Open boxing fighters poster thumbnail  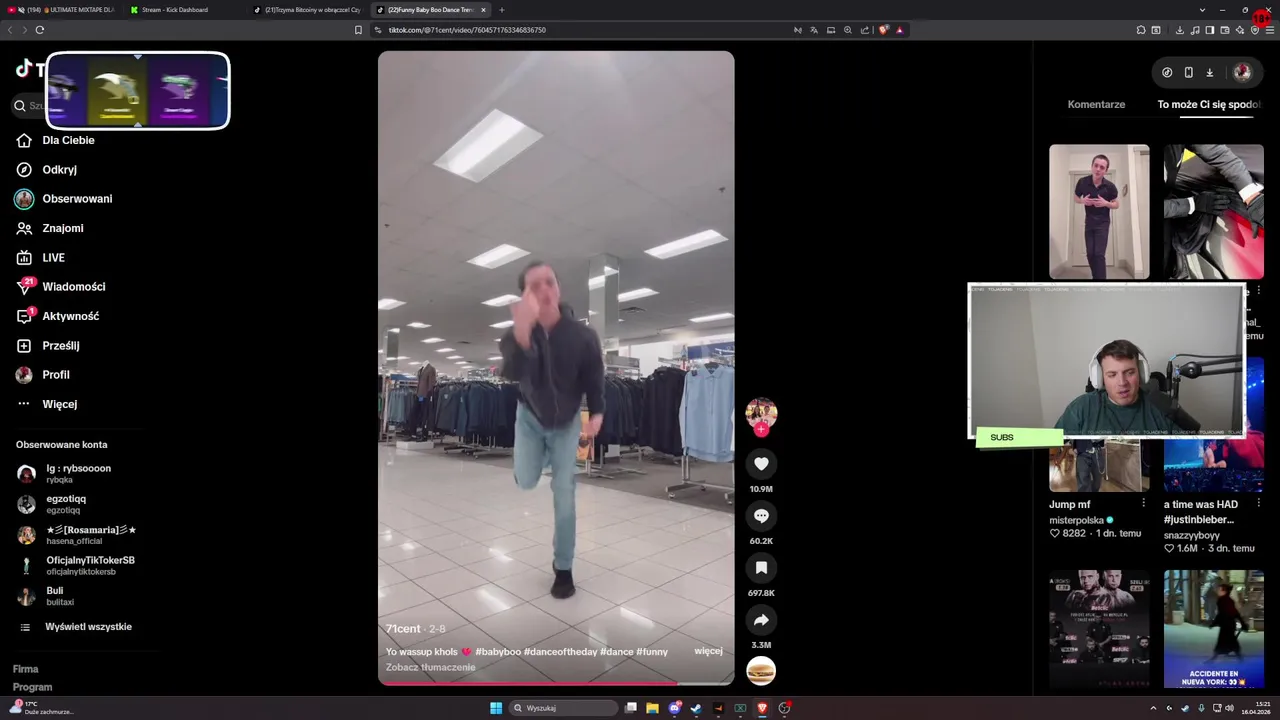pyautogui.click(x=1099, y=629)
